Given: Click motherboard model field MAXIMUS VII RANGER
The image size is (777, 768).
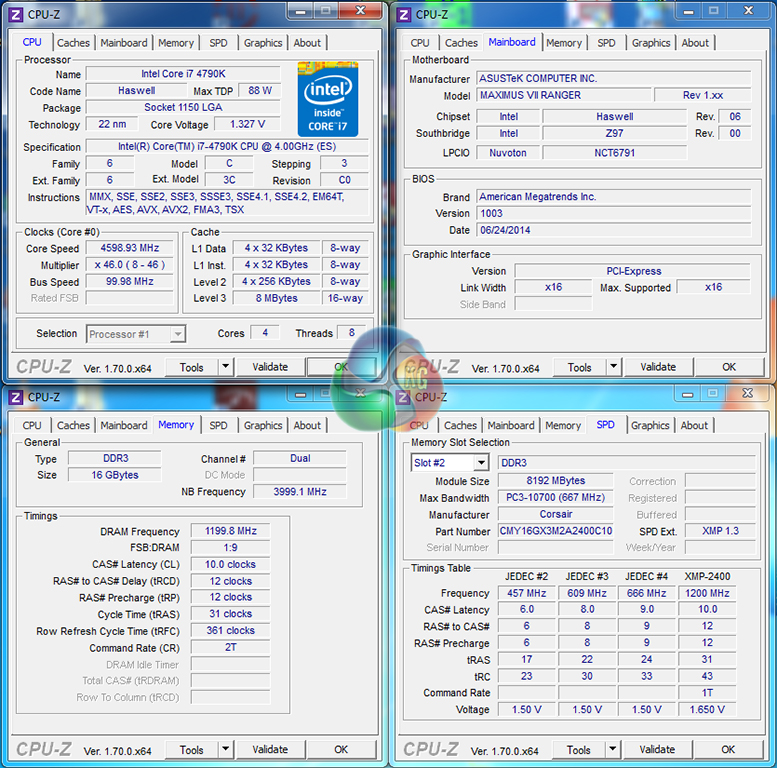Looking at the screenshot, I should coord(564,95).
